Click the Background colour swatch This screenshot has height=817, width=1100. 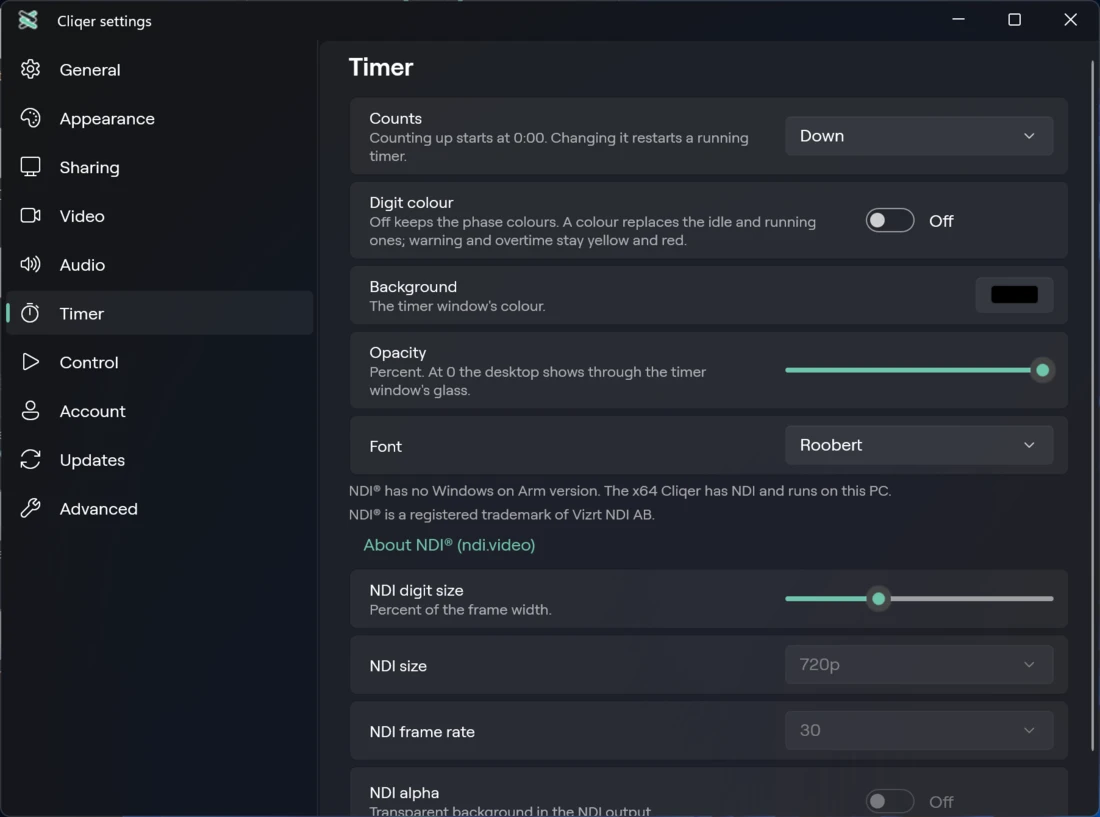click(1014, 295)
